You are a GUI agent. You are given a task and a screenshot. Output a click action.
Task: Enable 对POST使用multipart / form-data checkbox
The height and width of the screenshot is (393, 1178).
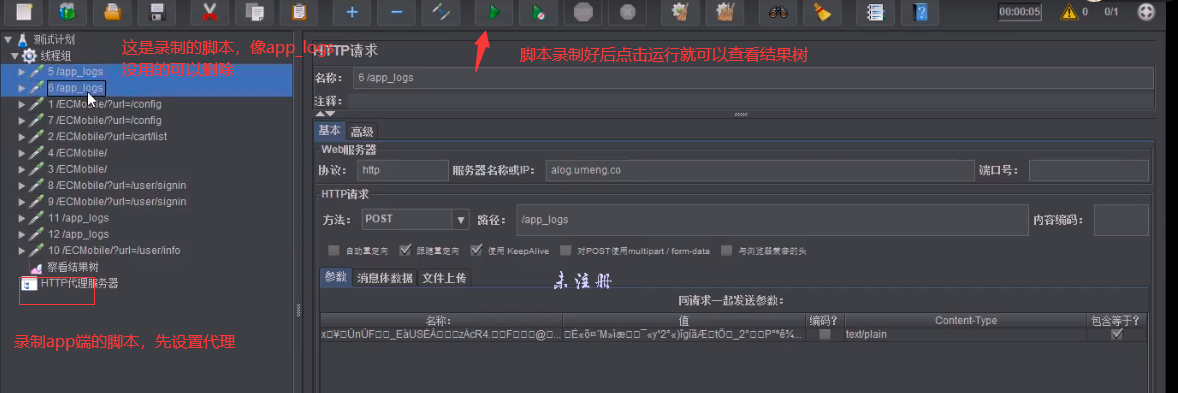tap(567, 250)
